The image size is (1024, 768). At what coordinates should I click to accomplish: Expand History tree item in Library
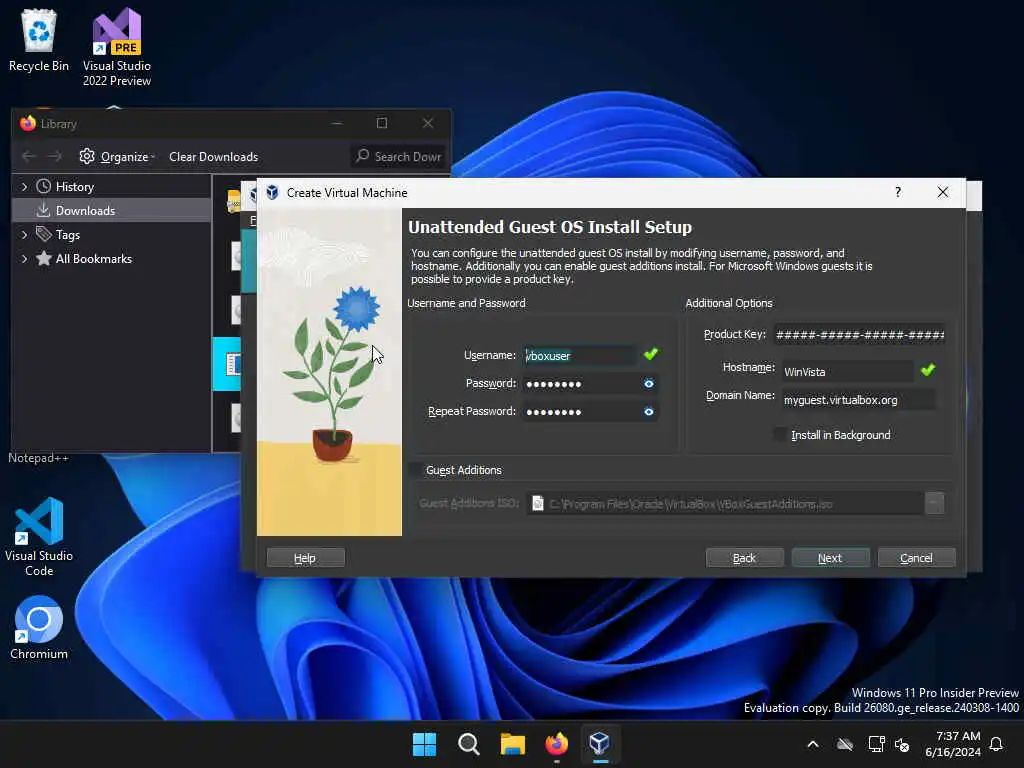click(24, 187)
